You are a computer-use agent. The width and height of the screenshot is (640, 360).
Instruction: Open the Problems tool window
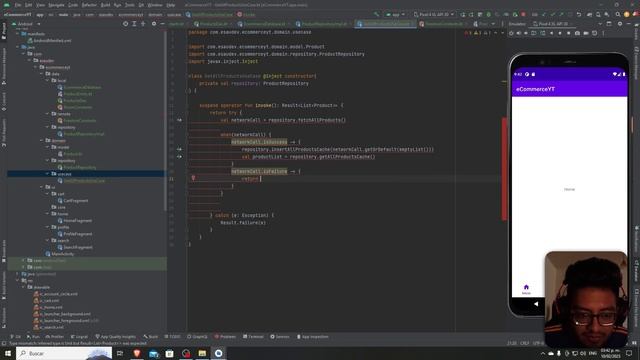tap(225, 337)
